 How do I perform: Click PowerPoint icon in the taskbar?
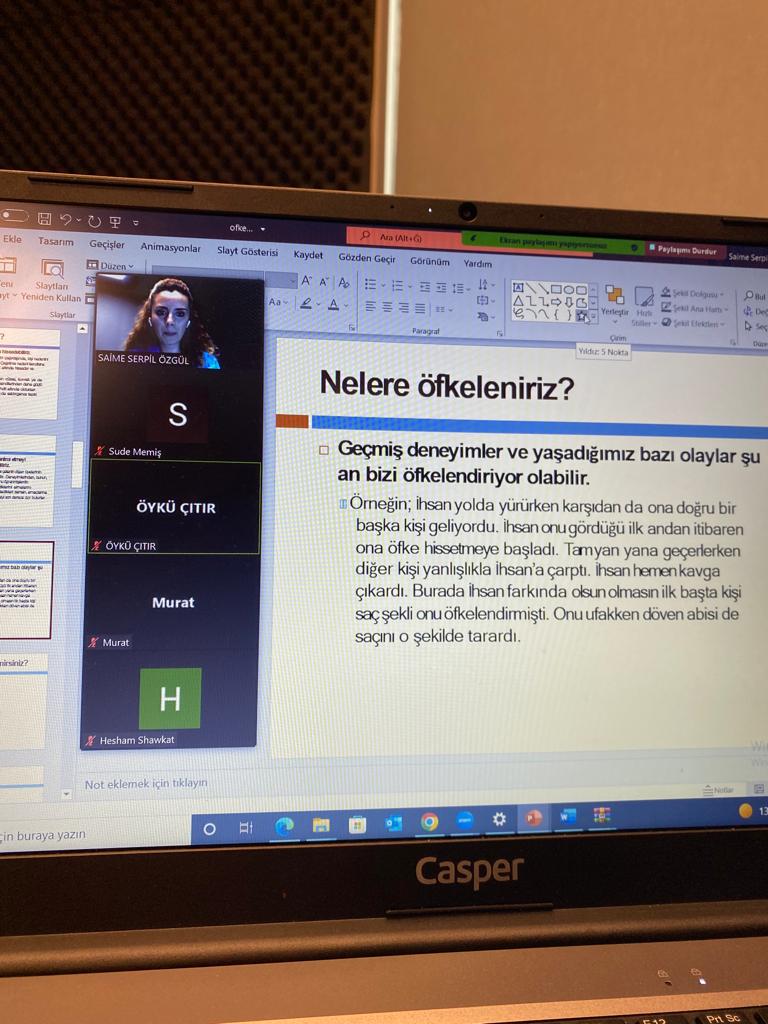(533, 817)
